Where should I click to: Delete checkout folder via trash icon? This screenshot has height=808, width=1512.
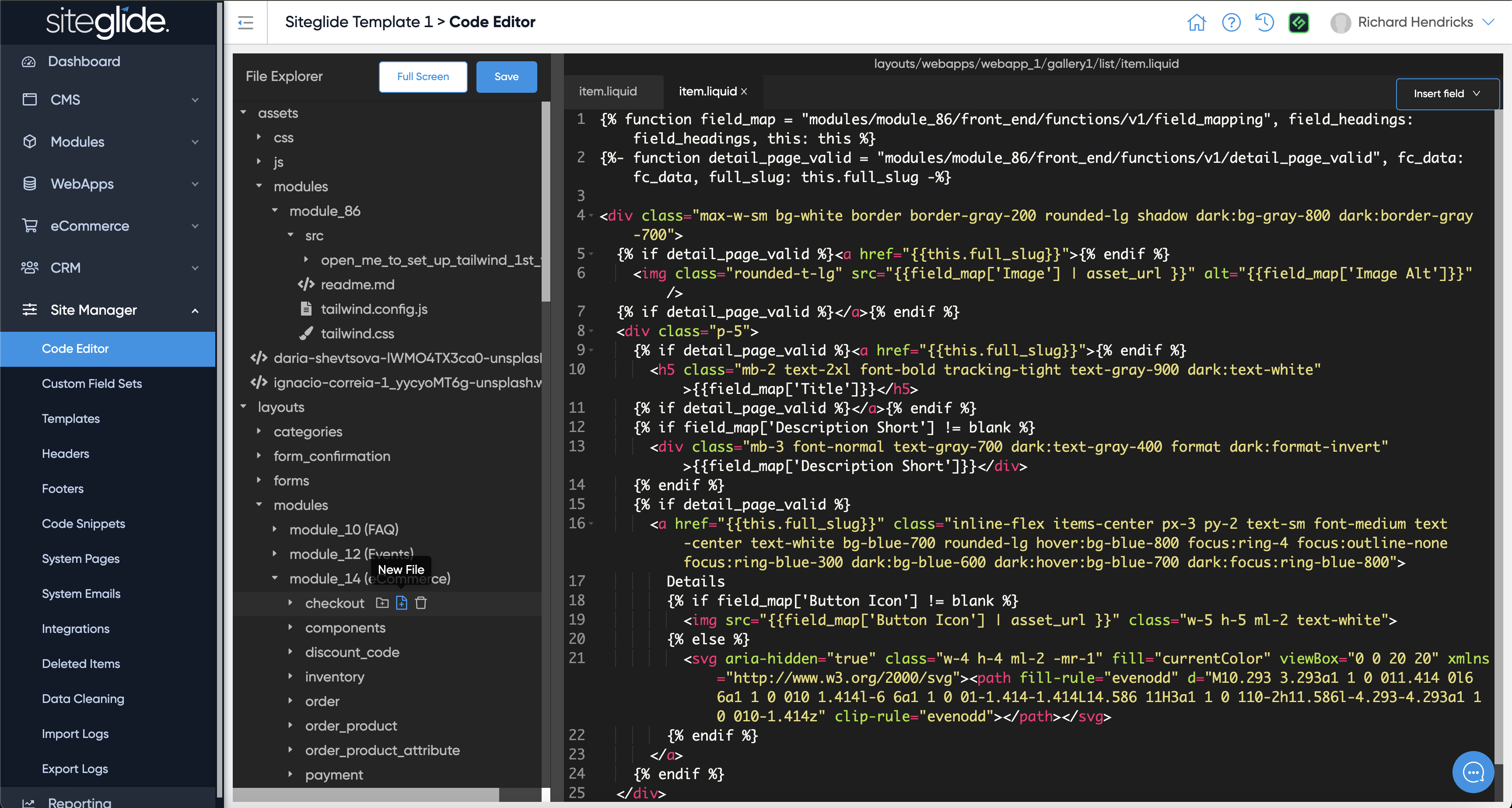421,603
